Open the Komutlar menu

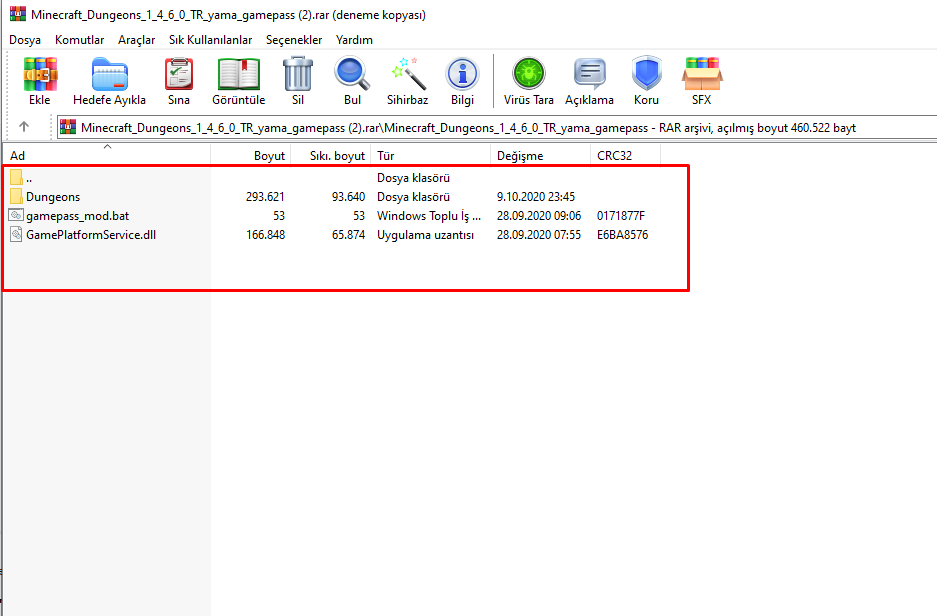point(79,39)
